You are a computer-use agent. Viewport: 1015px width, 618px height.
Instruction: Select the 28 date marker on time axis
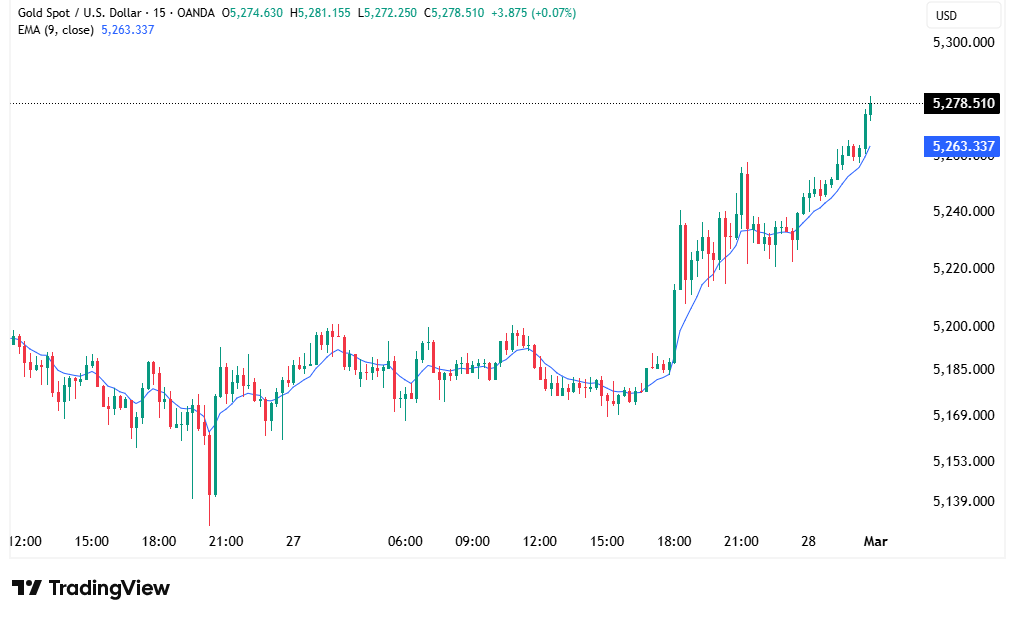pos(809,541)
